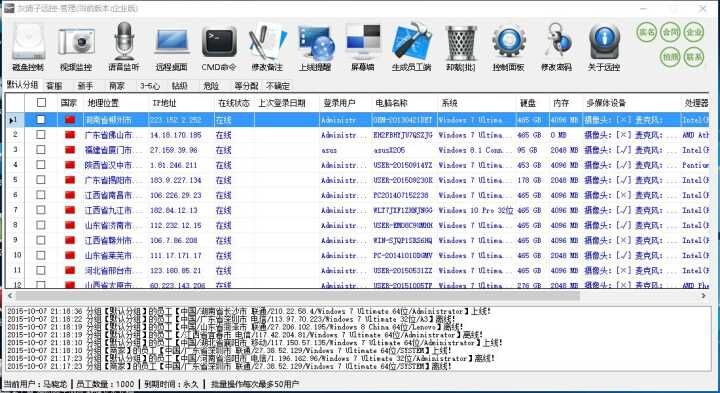The width and height of the screenshot is (720, 393).
Task: Sort by the 在线状态 column header
Action: pyautogui.click(x=233, y=103)
